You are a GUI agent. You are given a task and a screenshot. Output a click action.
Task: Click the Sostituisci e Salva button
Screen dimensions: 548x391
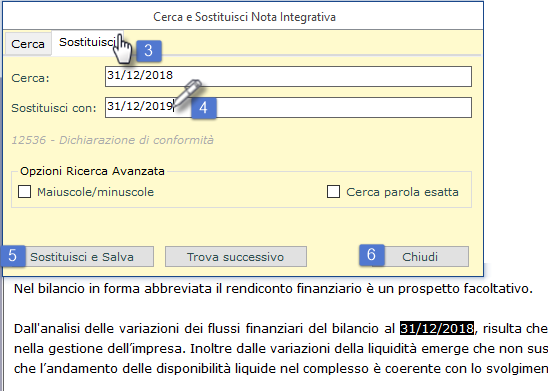click(82, 257)
